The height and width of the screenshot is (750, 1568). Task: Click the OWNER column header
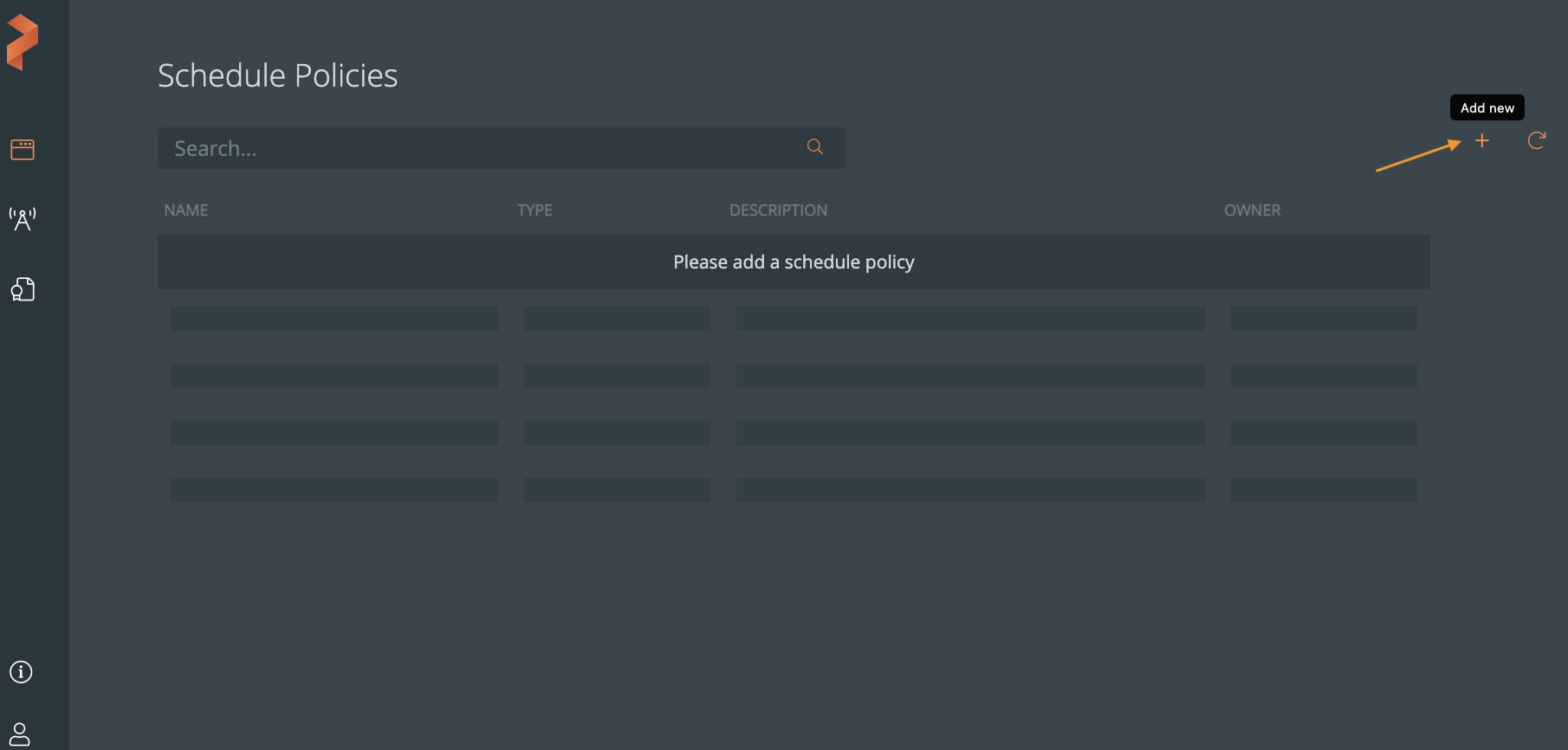[1252, 210]
